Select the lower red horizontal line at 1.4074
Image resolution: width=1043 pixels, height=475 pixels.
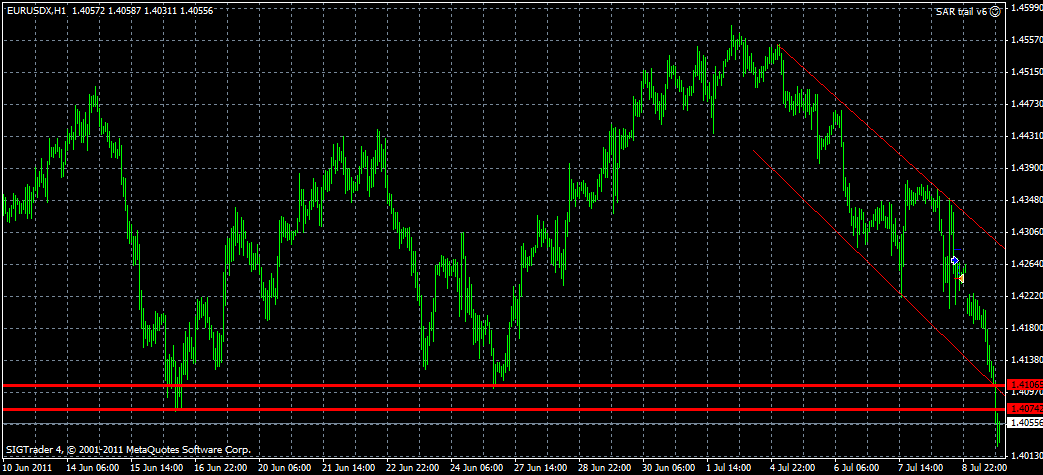[x=504, y=409]
